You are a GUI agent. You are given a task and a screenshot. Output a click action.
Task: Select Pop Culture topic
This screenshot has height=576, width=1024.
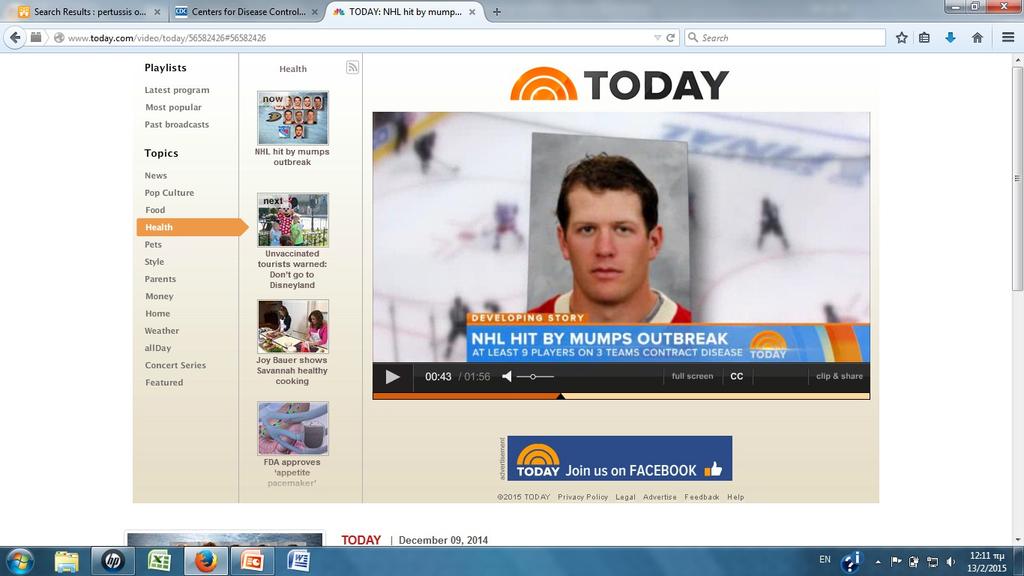[169, 193]
